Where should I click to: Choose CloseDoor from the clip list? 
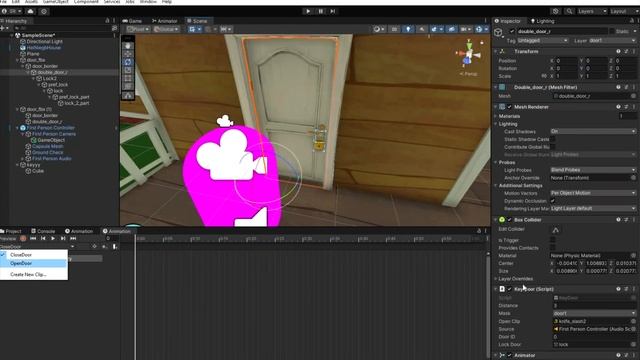pos(34,255)
